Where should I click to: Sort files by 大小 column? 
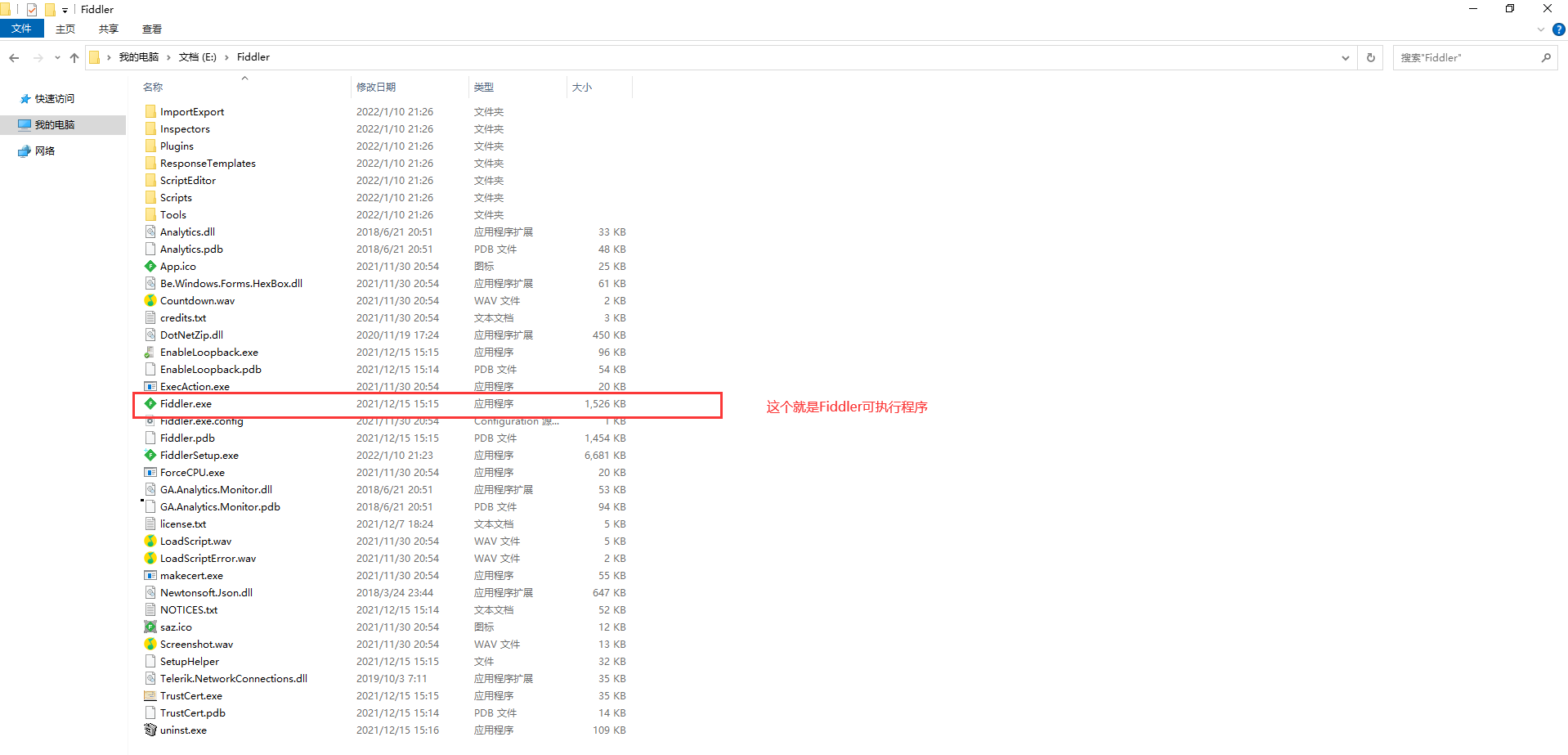[x=582, y=87]
